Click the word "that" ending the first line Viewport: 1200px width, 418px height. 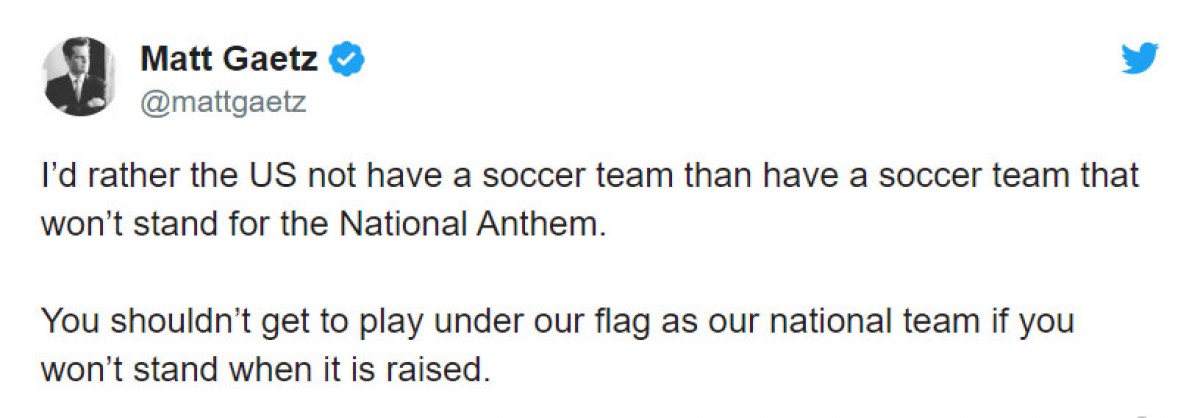click(1106, 176)
